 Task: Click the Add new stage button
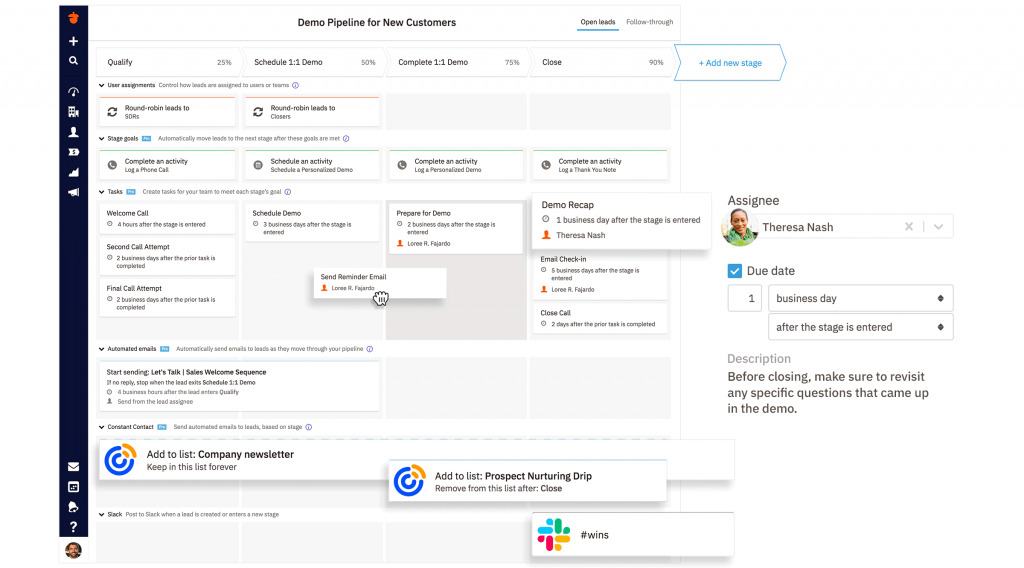[730, 63]
